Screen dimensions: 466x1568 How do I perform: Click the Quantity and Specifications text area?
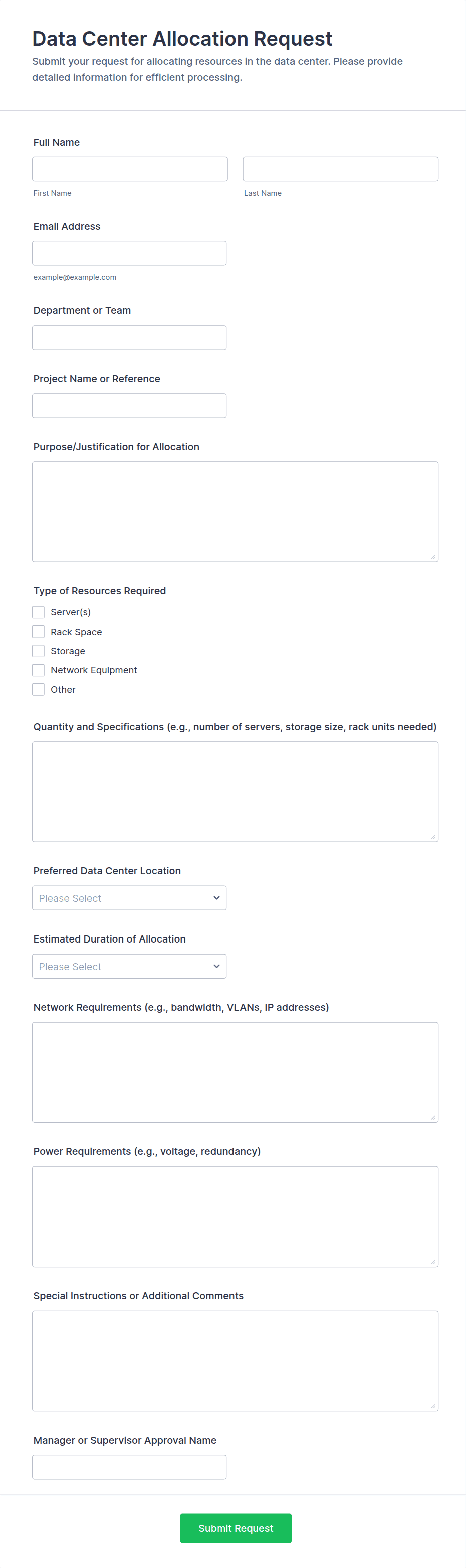point(235,791)
